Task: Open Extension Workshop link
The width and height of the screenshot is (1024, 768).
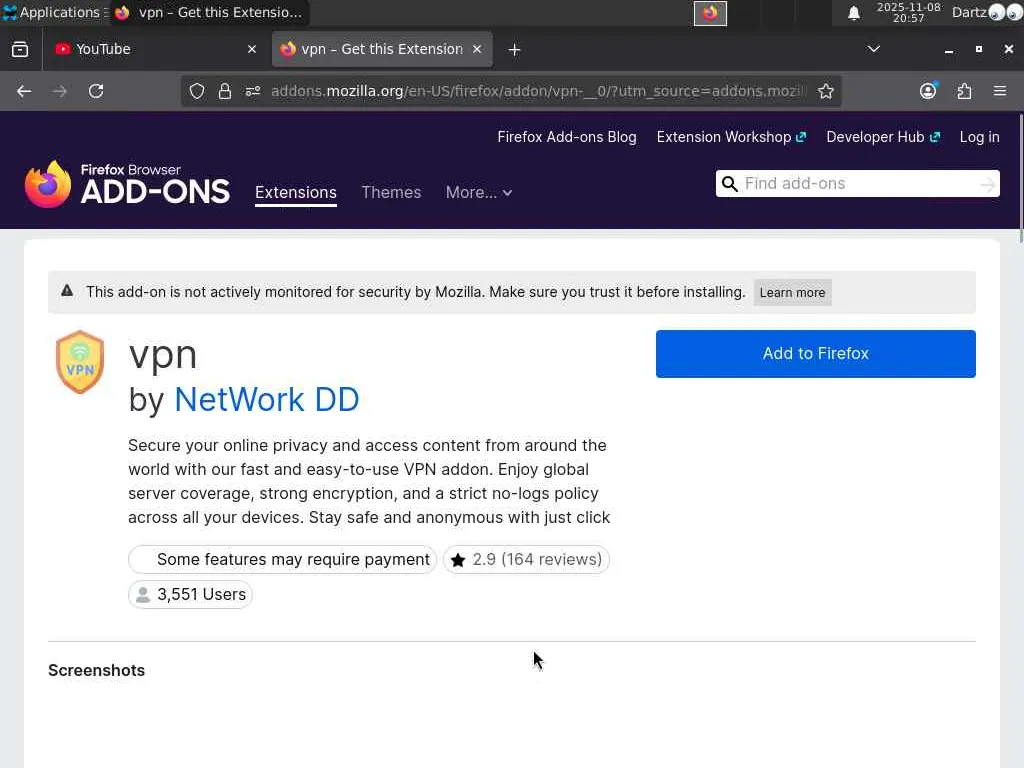Action: point(731,137)
